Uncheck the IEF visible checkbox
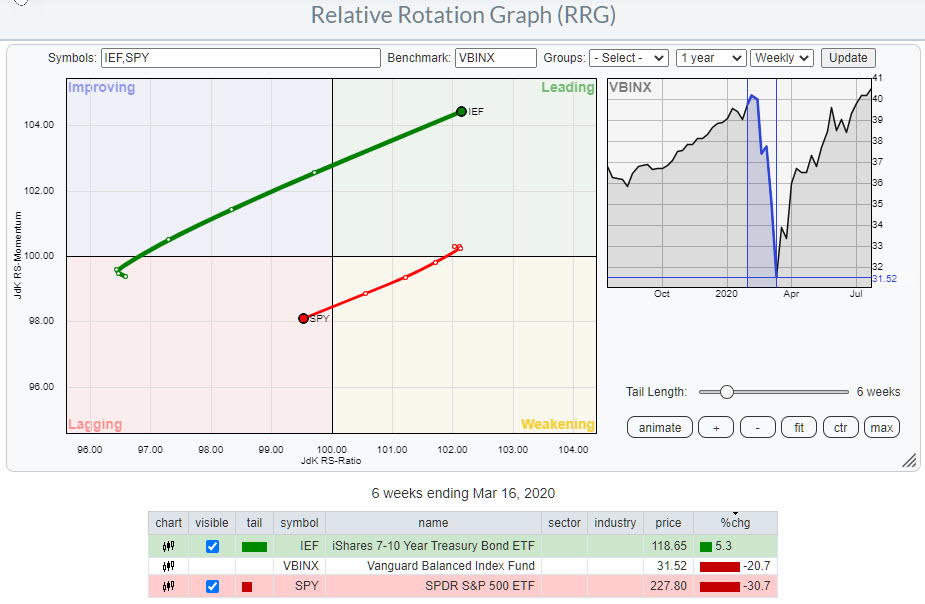The width and height of the screenshot is (925, 604). (x=212, y=547)
